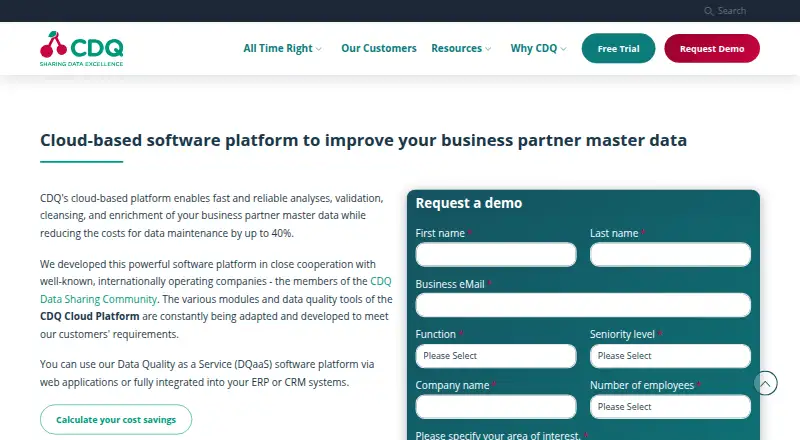Expand the All Time Right menu

coord(282,48)
